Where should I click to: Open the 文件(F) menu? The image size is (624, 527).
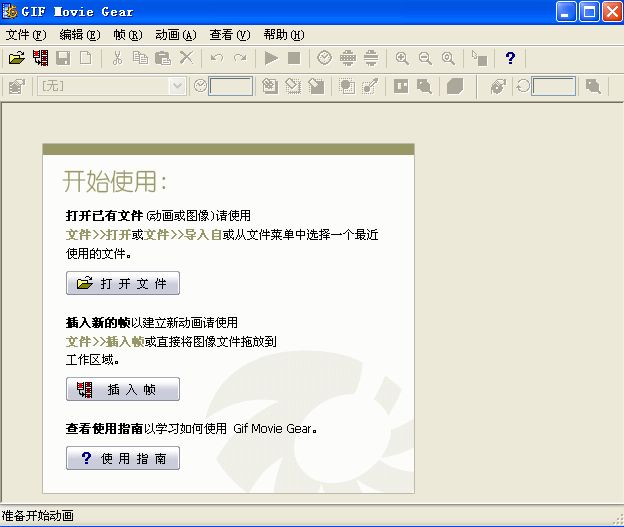coord(26,35)
